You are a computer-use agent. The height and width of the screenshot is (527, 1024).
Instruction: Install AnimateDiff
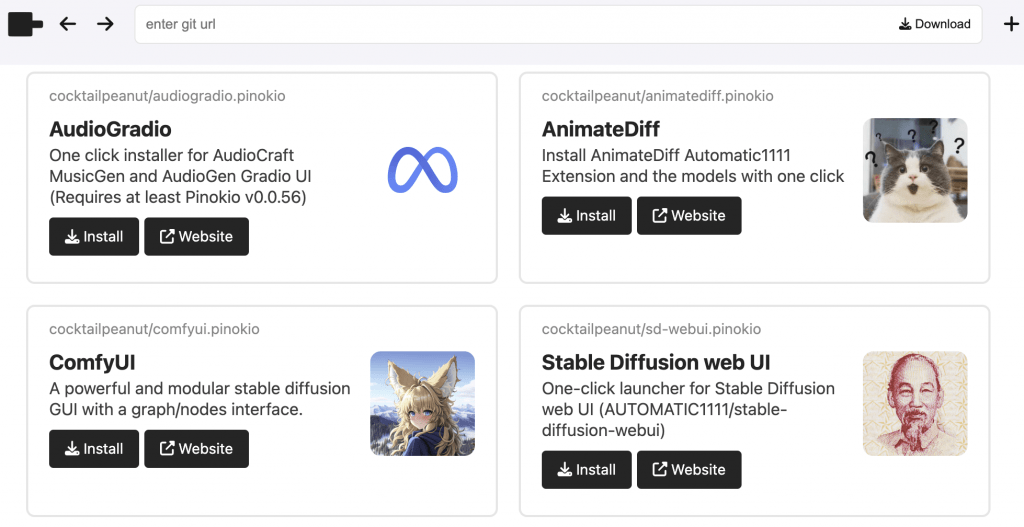point(586,216)
